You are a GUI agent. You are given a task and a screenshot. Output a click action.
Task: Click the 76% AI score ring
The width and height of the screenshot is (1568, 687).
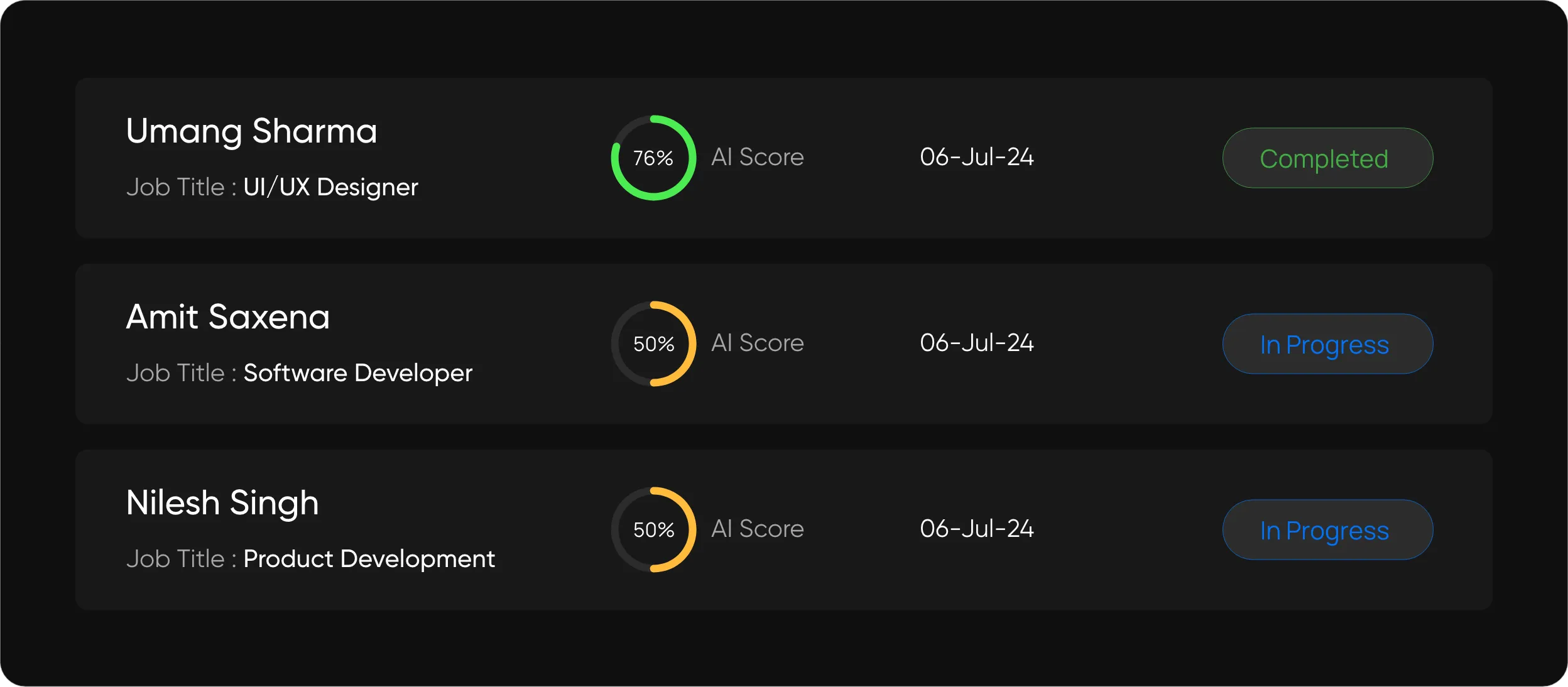653,158
